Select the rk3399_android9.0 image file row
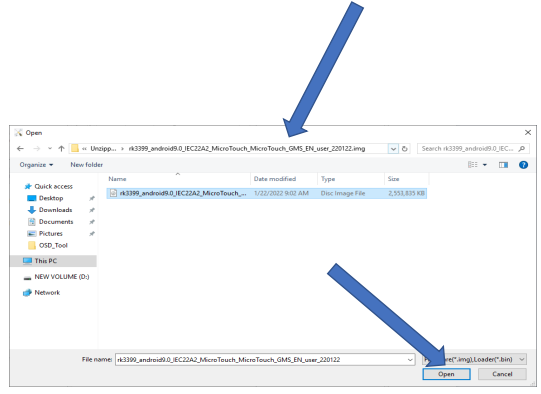This screenshot has width=541, height=394. coord(267,194)
